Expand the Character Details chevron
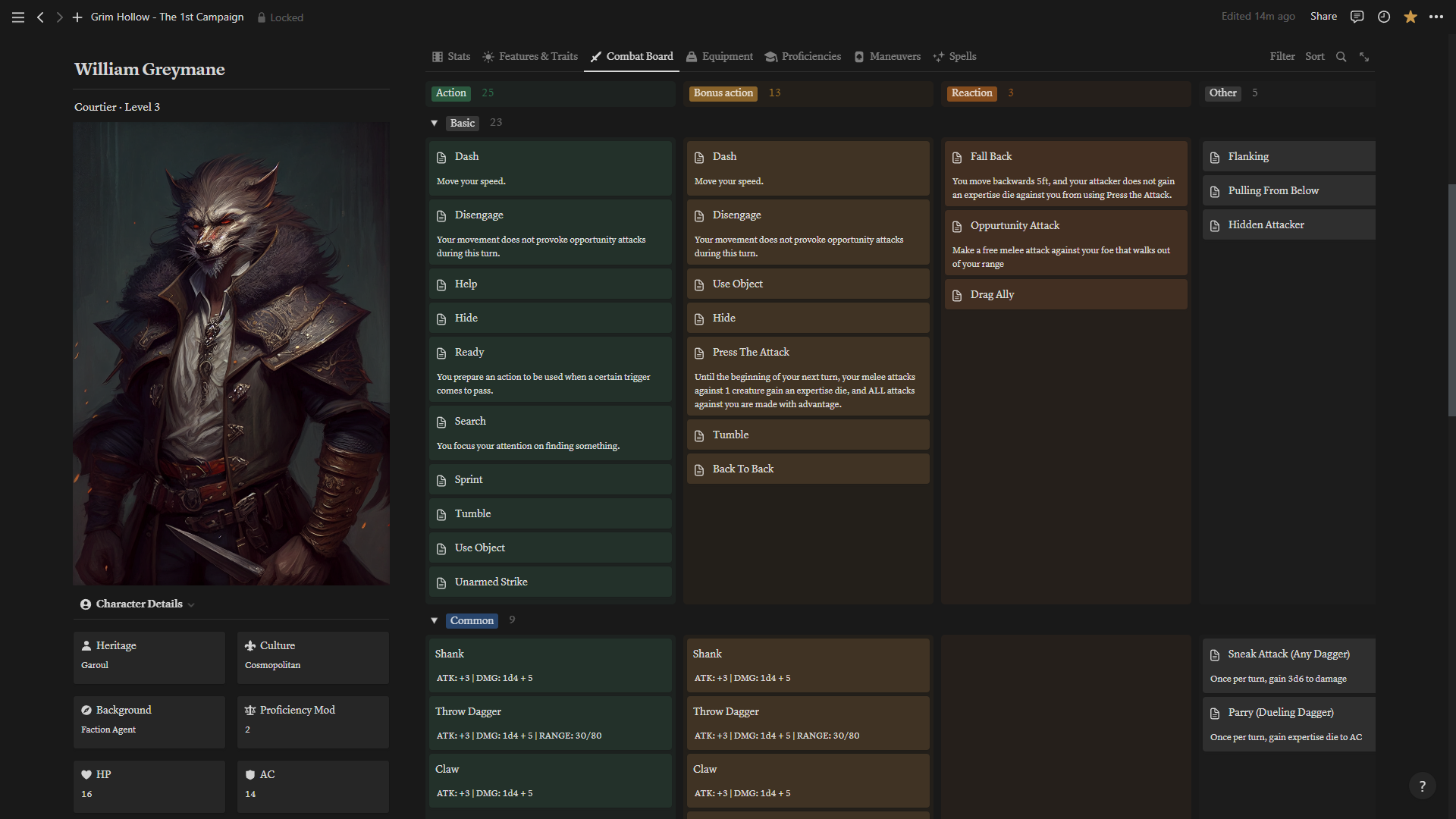The height and width of the screenshot is (819, 1456). click(x=191, y=604)
